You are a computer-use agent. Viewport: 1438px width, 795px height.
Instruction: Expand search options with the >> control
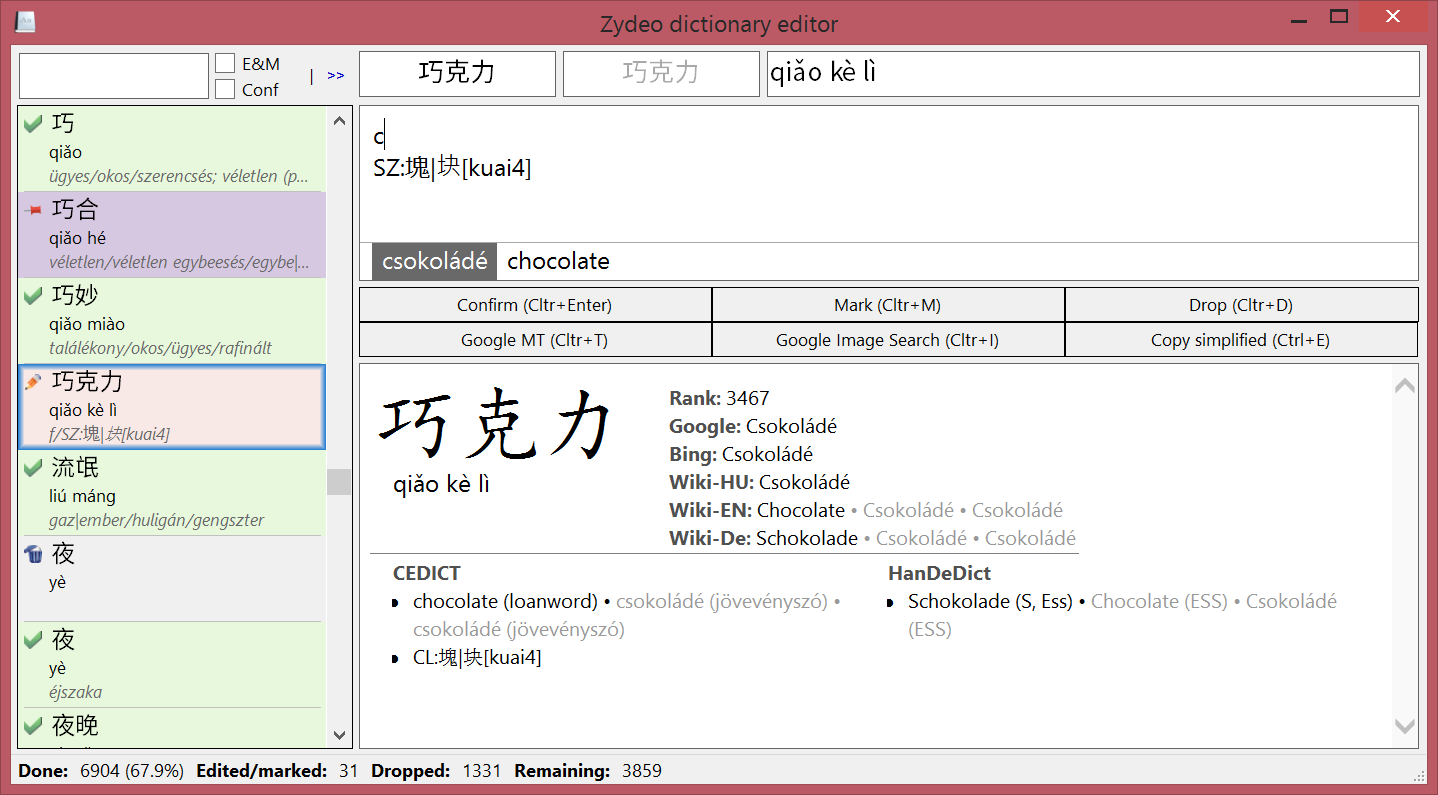pos(335,74)
